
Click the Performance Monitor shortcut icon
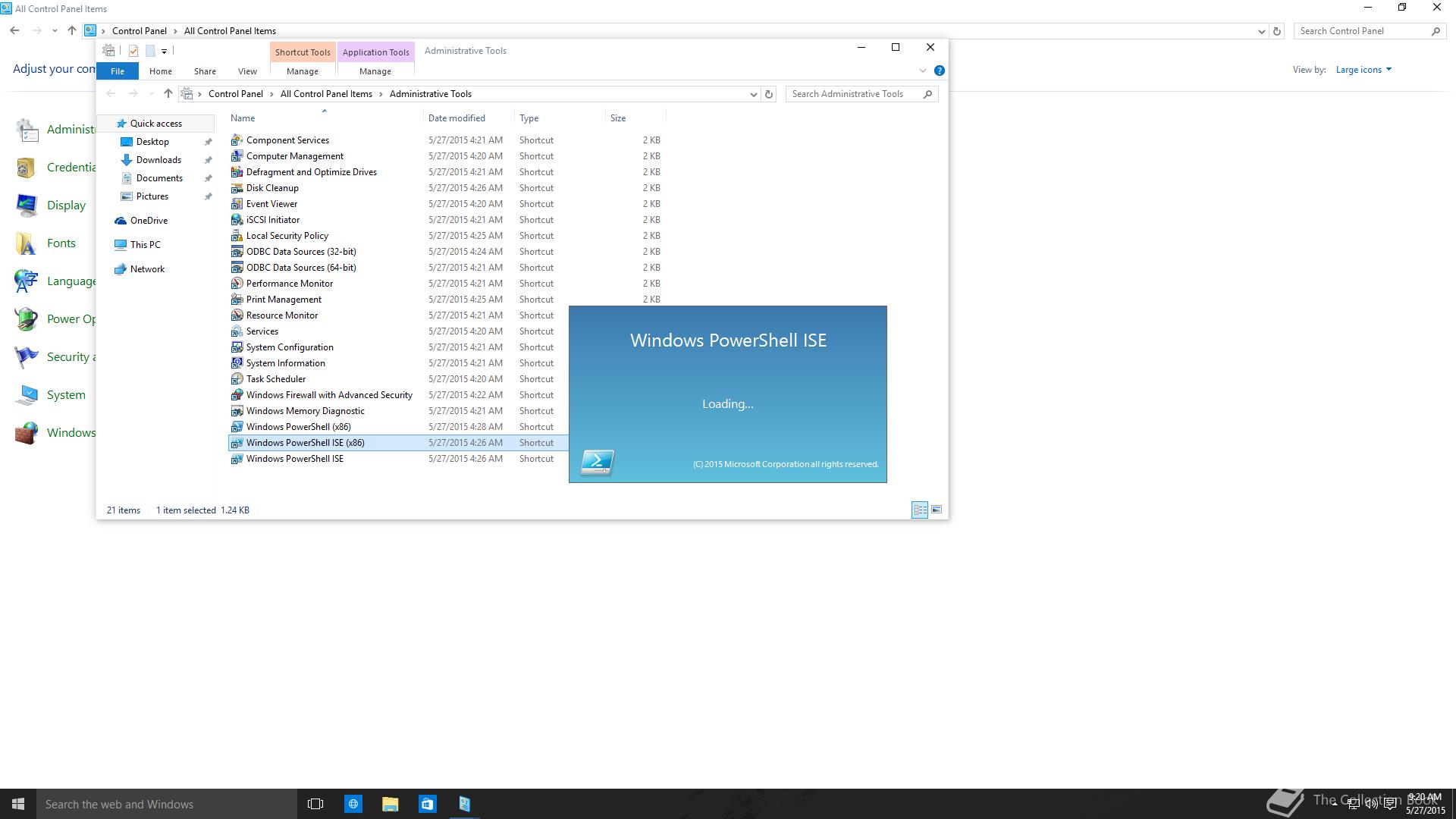point(237,284)
